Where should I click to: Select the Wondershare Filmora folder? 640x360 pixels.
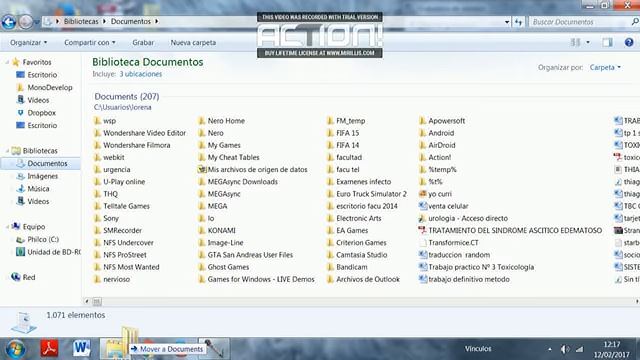(132, 145)
